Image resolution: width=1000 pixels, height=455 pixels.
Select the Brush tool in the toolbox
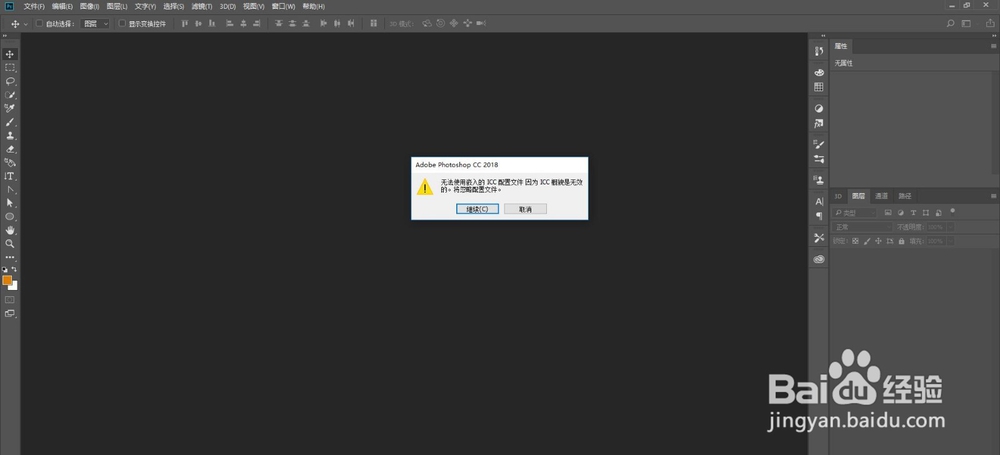click(x=10, y=122)
